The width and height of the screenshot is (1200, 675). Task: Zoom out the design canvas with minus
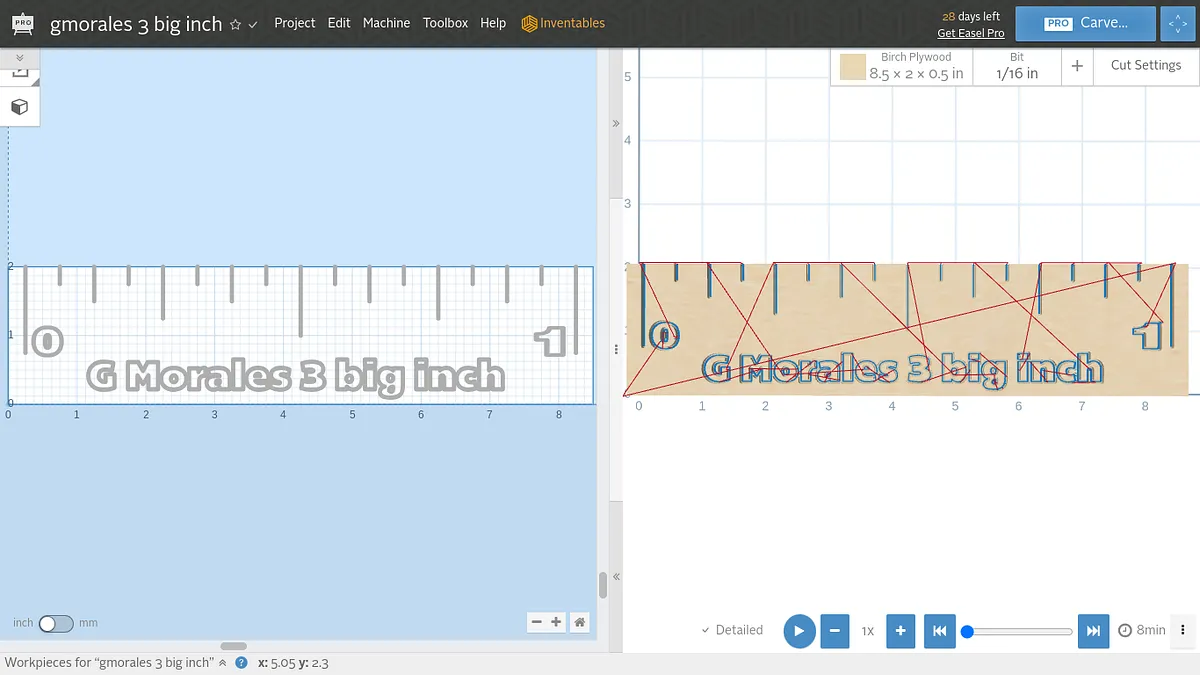[537, 622]
